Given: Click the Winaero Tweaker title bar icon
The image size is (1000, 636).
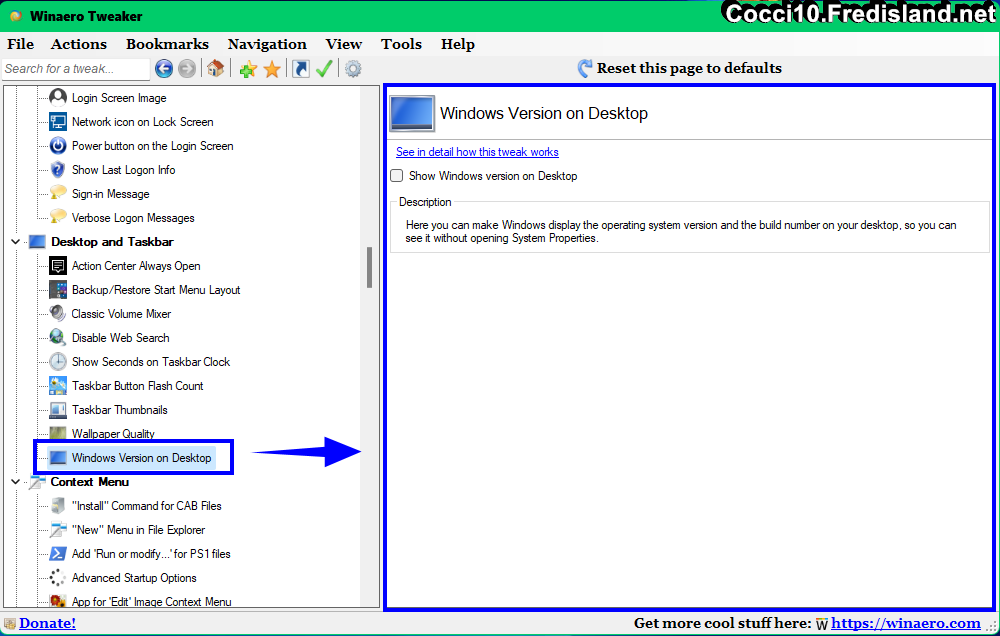Looking at the screenshot, I should [x=17, y=16].
